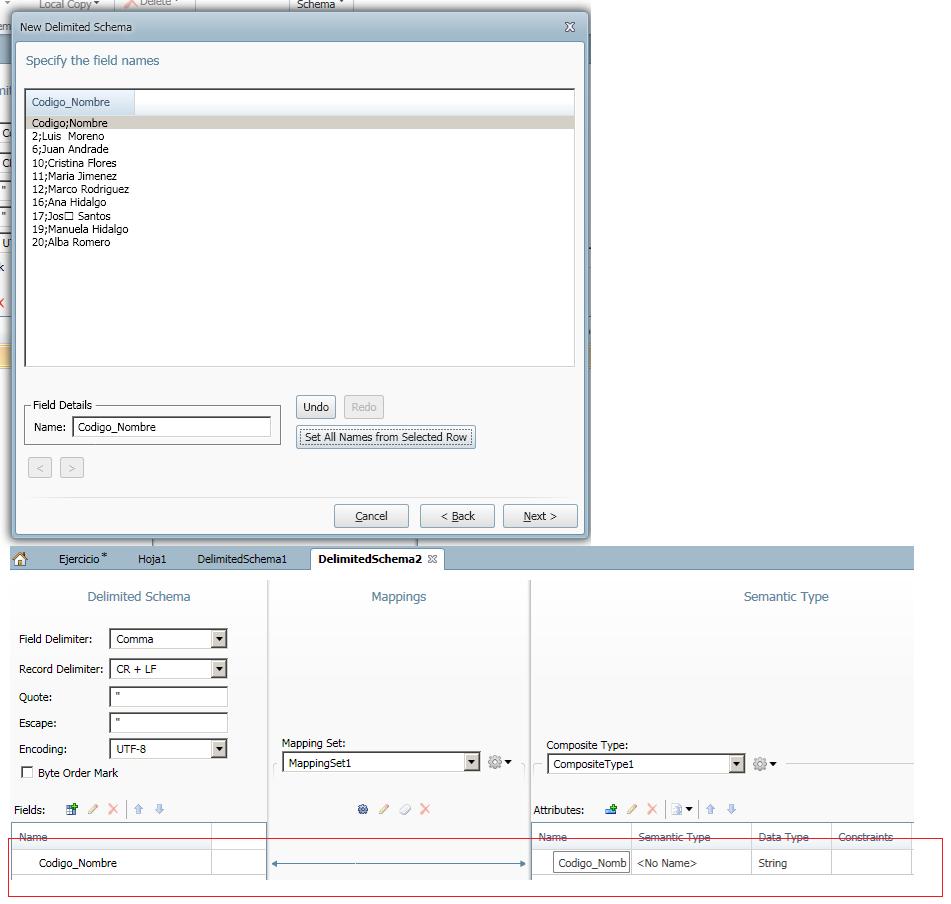The width and height of the screenshot is (951, 904).
Task: Open the Encoding UTF-8 dropdown
Action: (x=219, y=749)
